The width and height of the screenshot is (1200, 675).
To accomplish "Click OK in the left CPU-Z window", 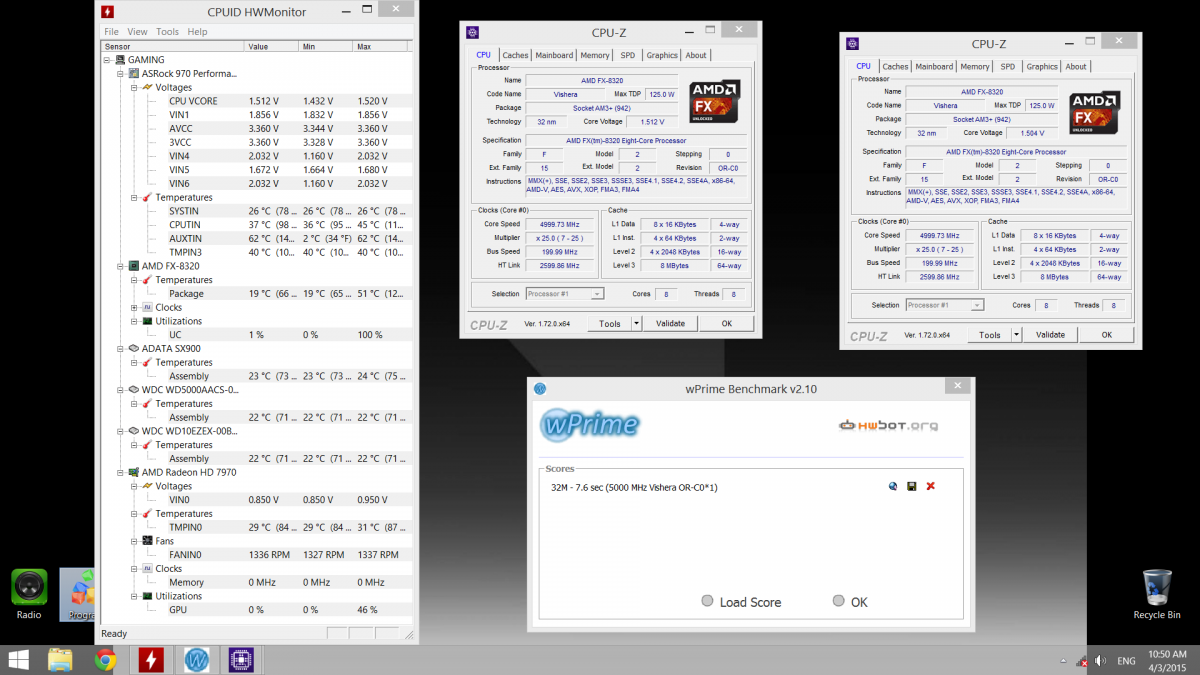I will click(727, 324).
